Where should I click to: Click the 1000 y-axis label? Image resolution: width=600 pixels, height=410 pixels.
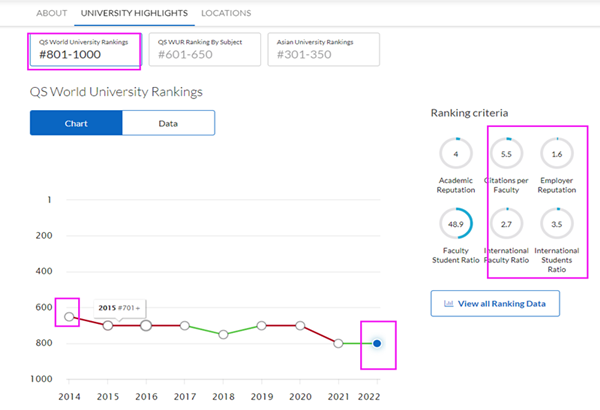click(41, 379)
